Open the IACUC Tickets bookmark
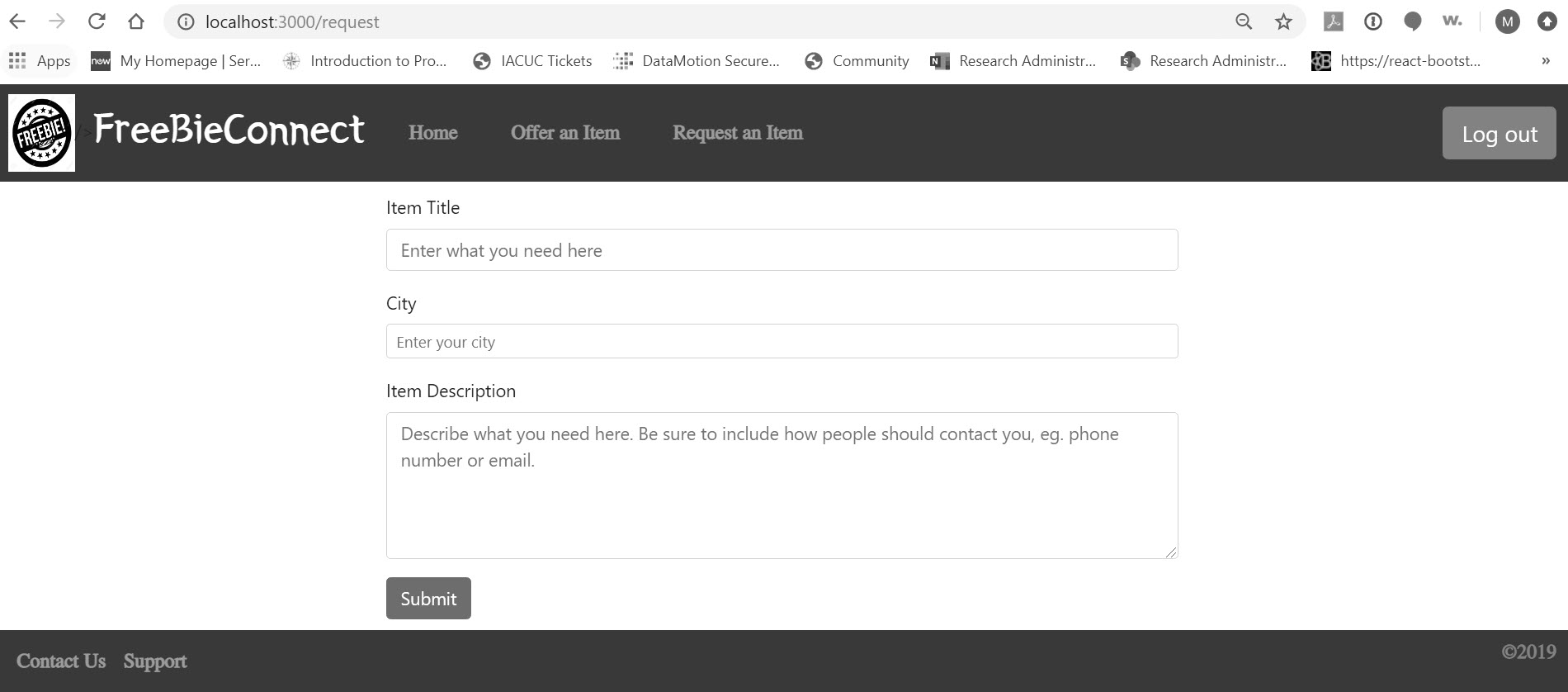The image size is (1568, 692). pos(532,61)
